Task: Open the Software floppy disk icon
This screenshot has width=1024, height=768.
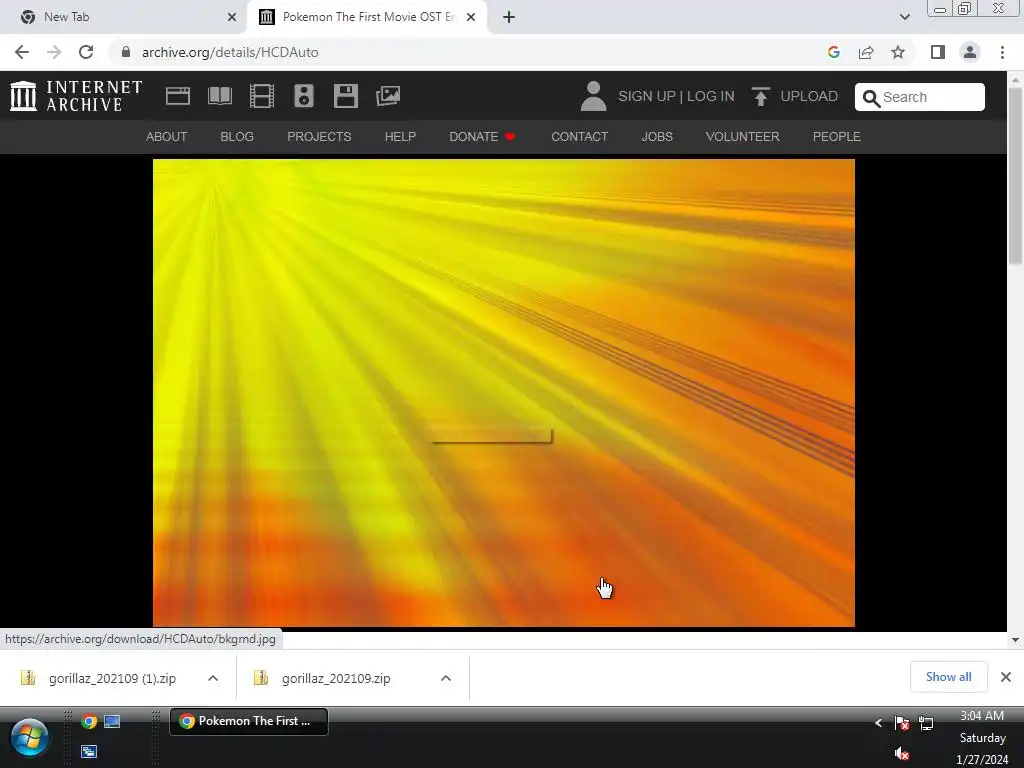Action: 345,96
